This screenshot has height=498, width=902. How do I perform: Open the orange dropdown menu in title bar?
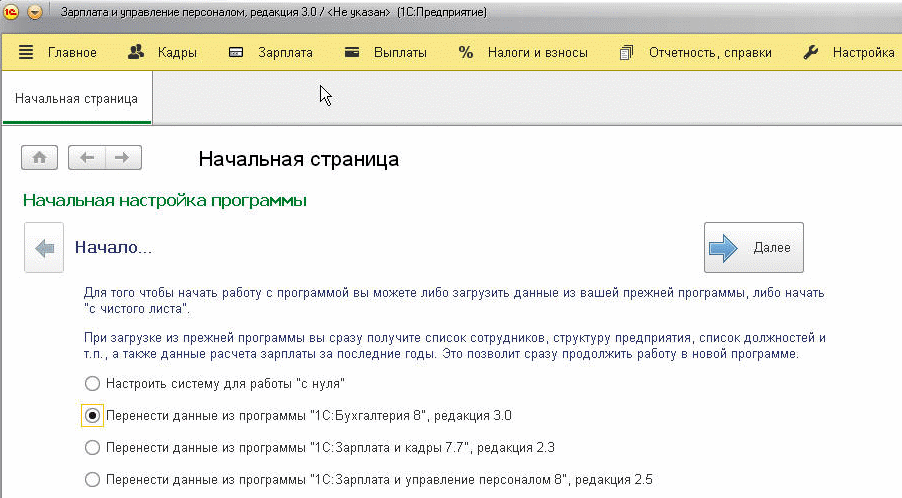[35, 12]
